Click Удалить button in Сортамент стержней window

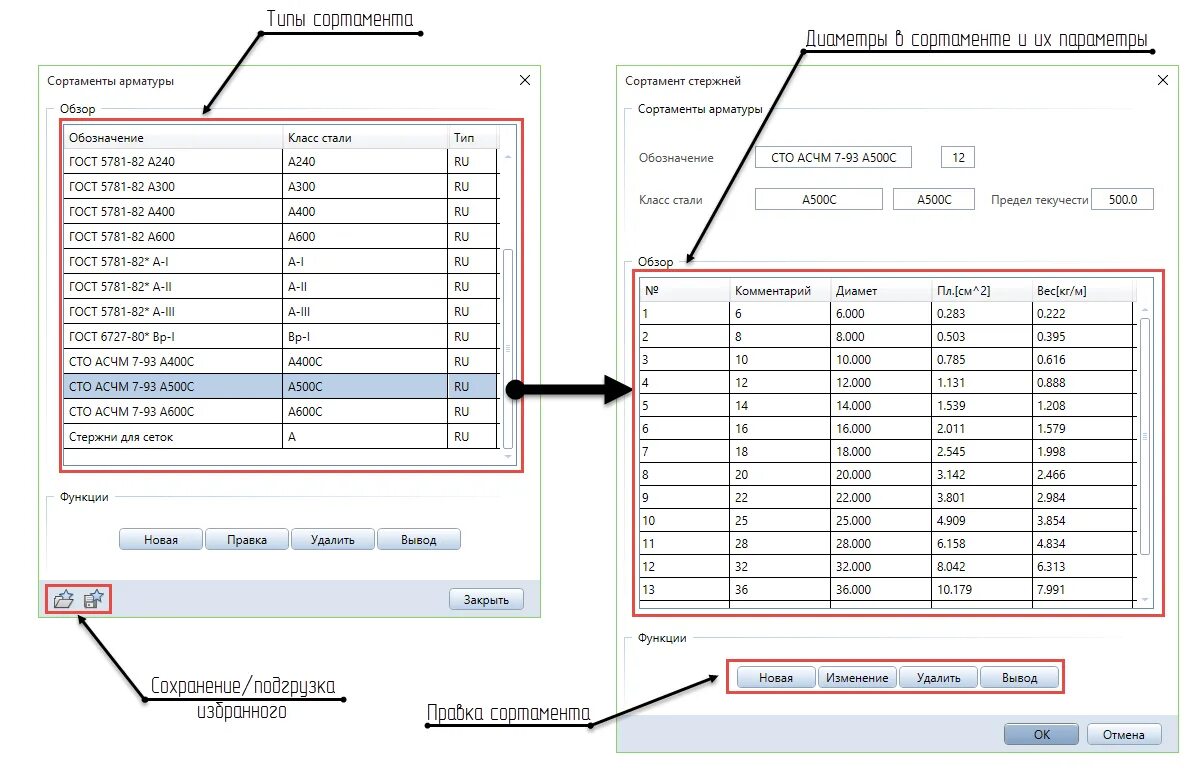[x=938, y=678]
